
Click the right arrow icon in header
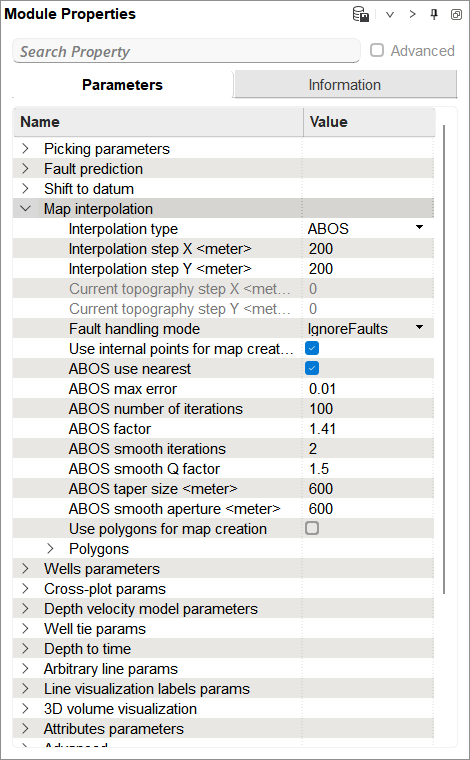(412, 15)
